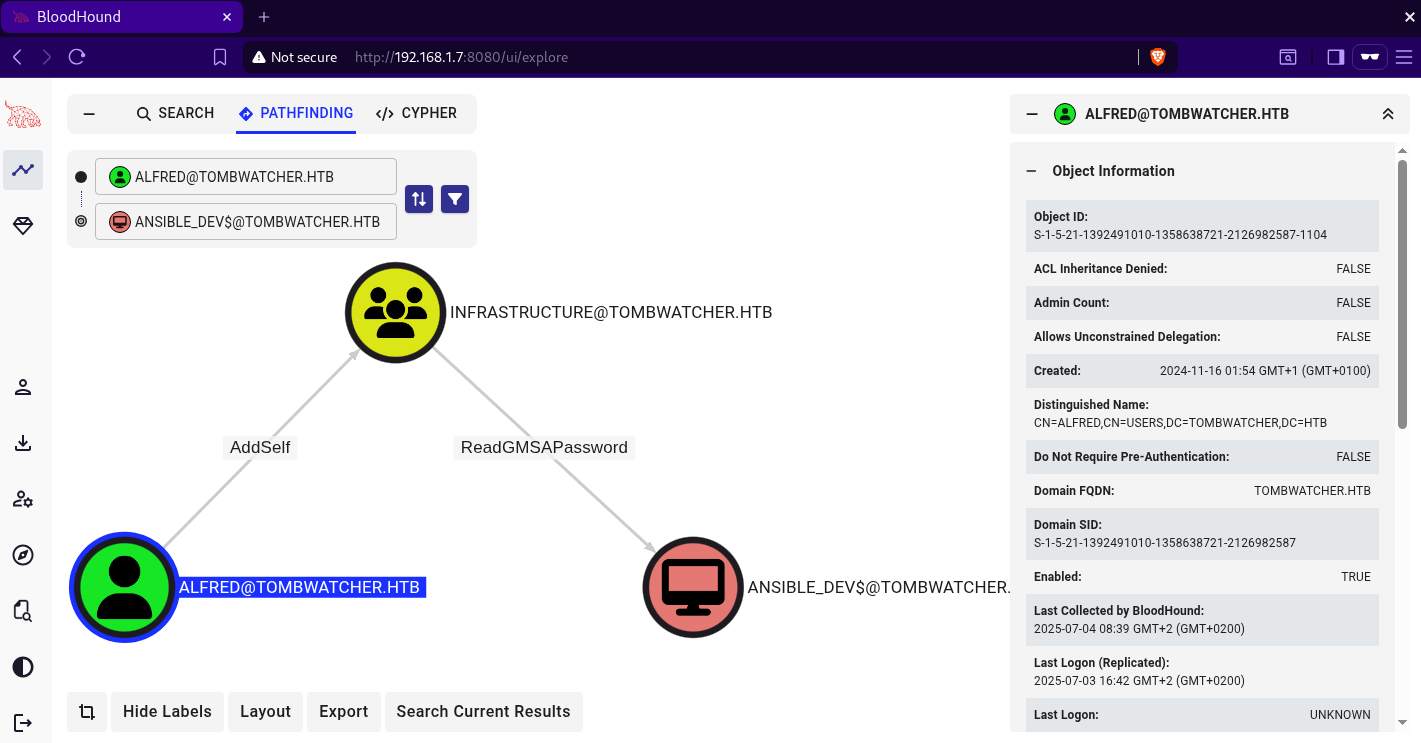Open the Explore graph icon in sidebar
The height and width of the screenshot is (743, 1421).
[x=23, y=170]
